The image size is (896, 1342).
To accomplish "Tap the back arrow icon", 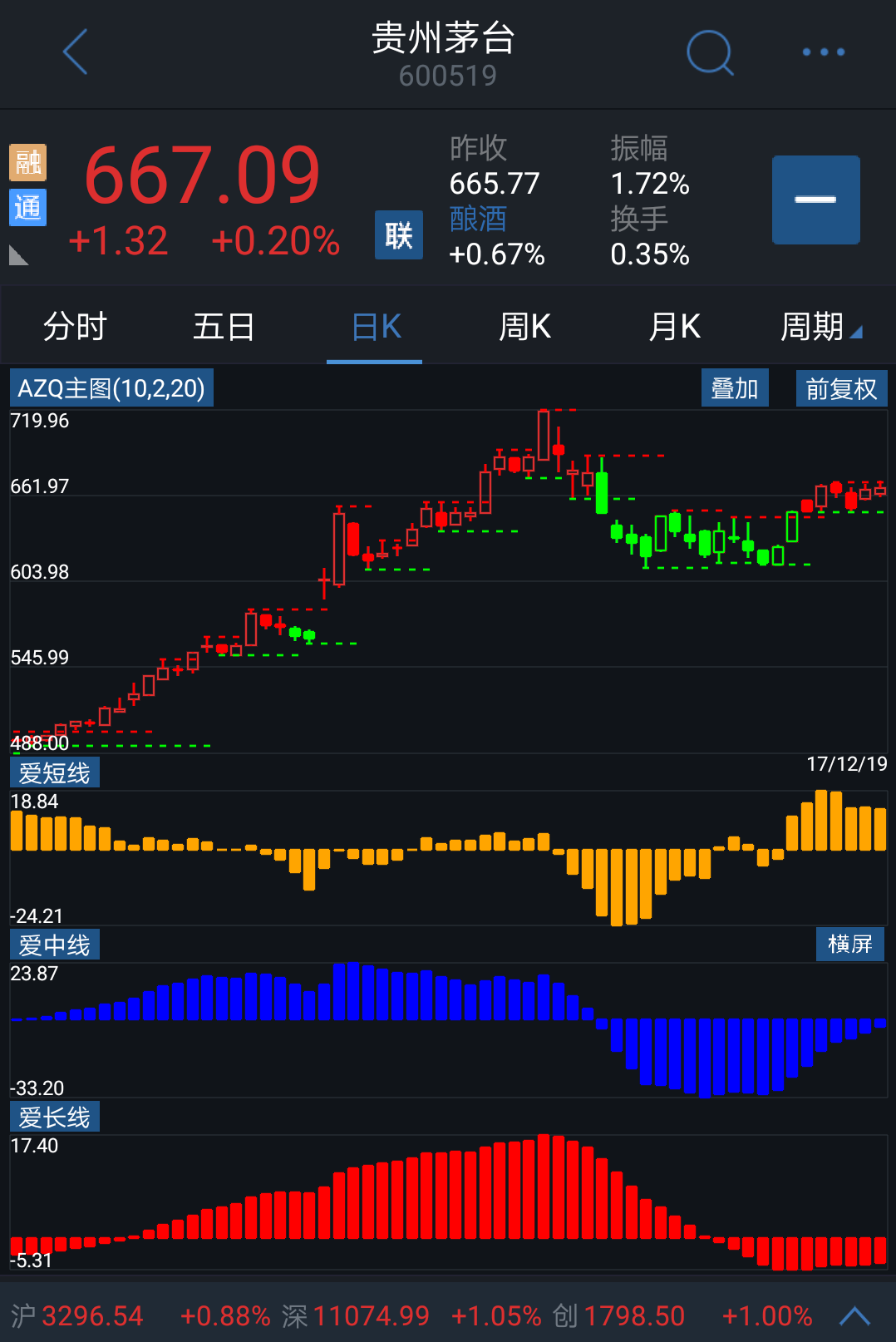I will (x=76, y=52).
